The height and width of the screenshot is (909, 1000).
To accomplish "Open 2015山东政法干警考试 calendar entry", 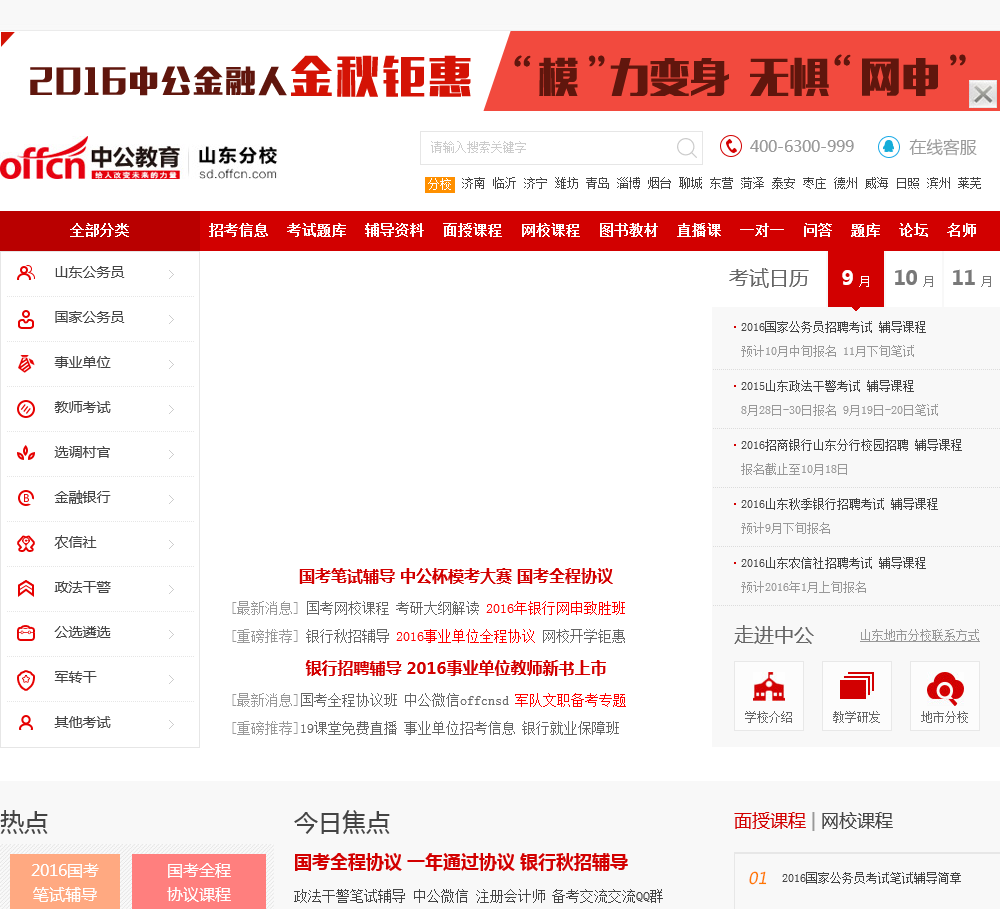I will [x=800, y=387].
